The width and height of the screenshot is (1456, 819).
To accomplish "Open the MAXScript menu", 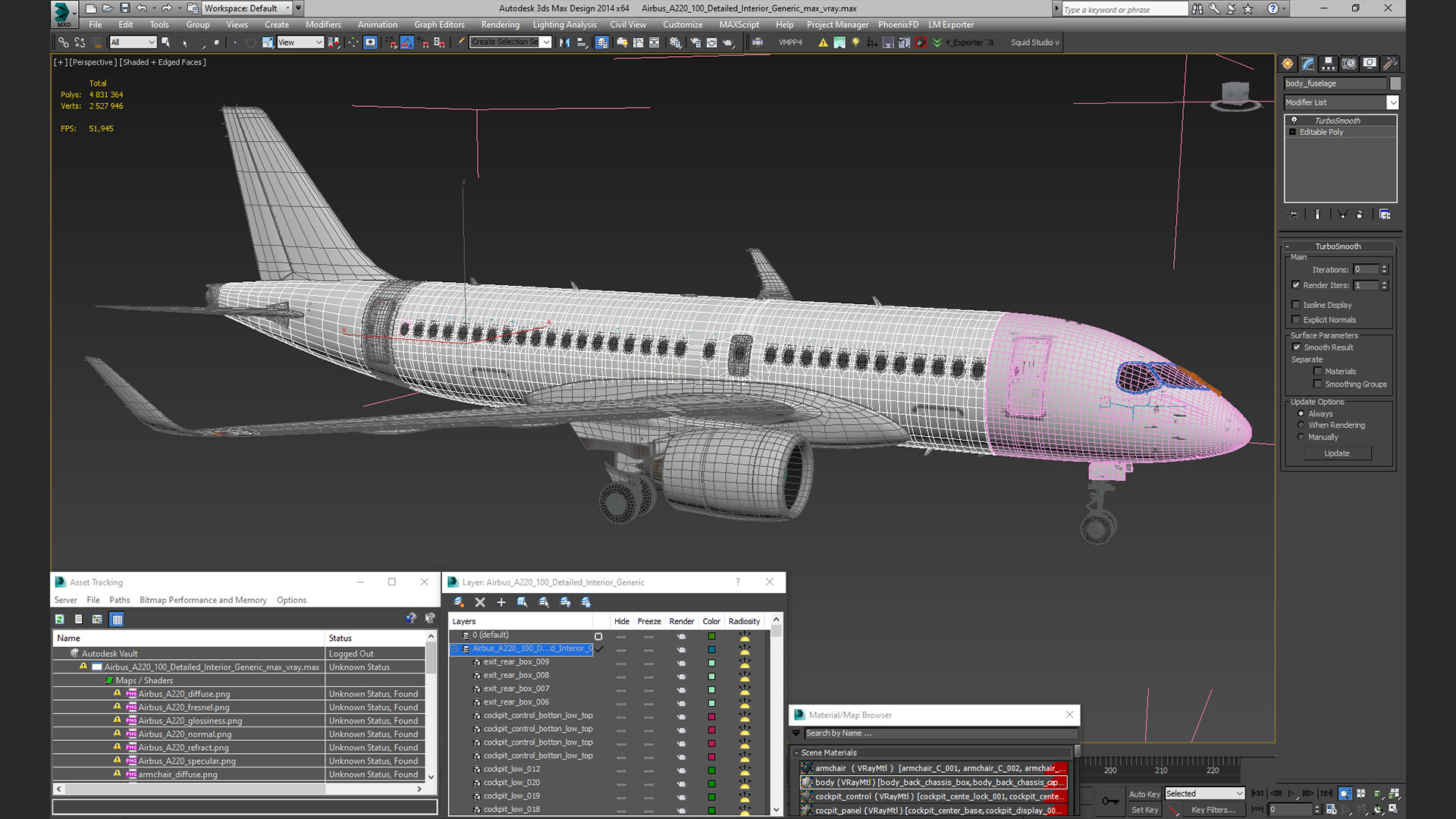I will (x=739, y=25).
